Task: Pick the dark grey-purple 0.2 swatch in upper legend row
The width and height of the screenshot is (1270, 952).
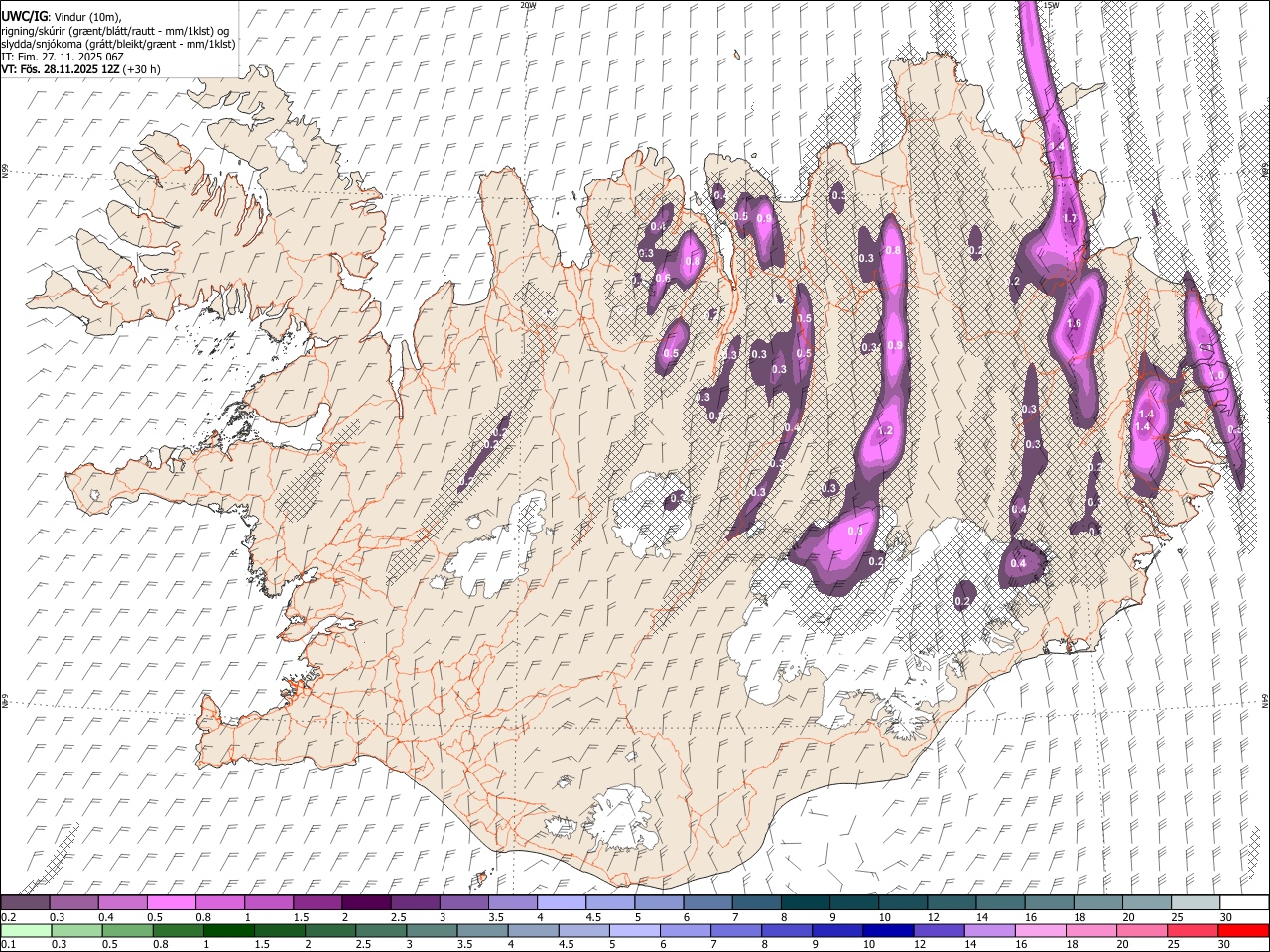Action: click(25, 902)
